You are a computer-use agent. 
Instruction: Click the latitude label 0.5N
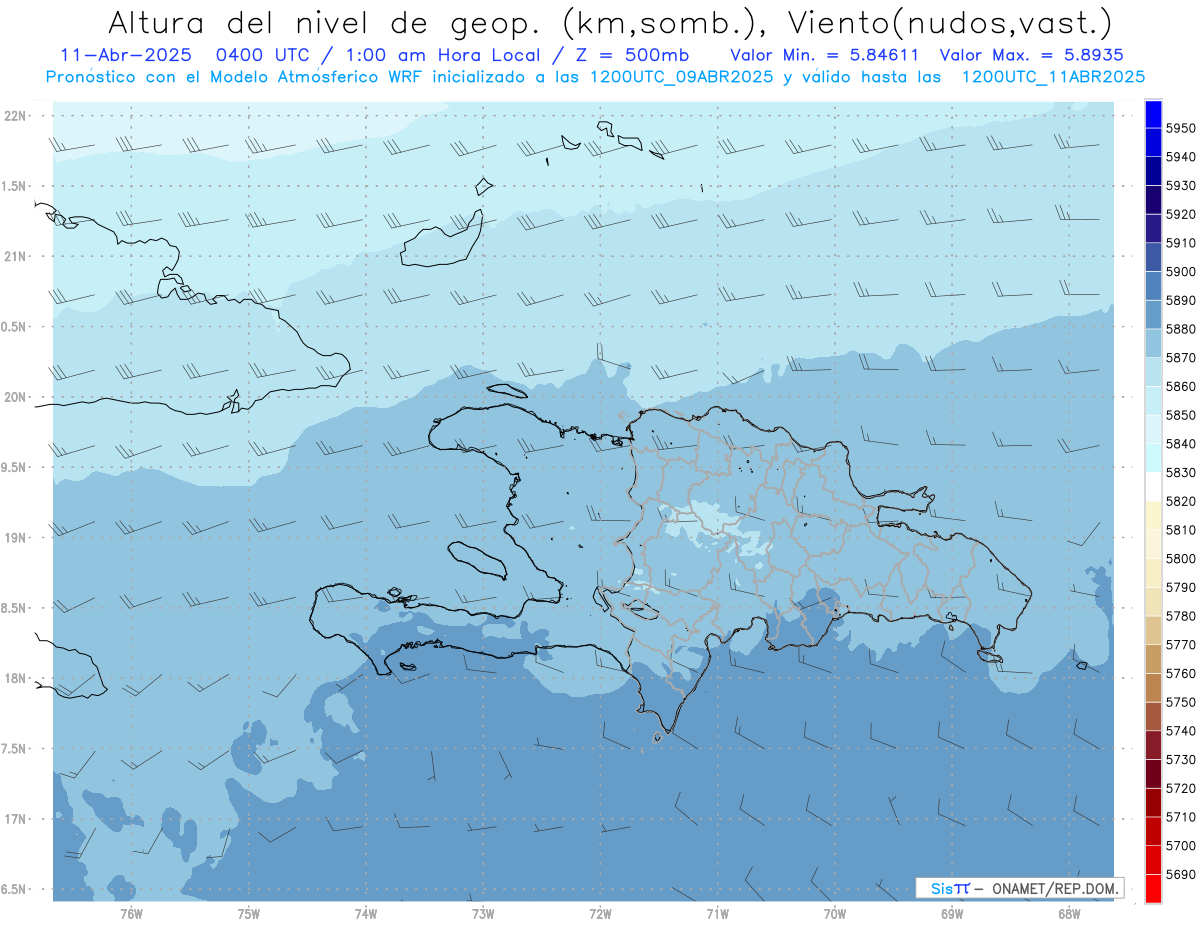(15, 327)
